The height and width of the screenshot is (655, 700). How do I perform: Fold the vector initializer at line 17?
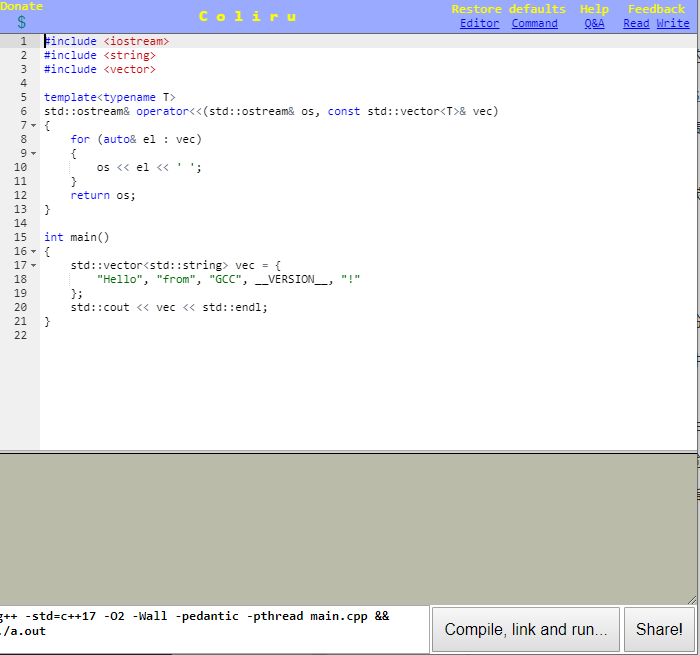[34, 266]
